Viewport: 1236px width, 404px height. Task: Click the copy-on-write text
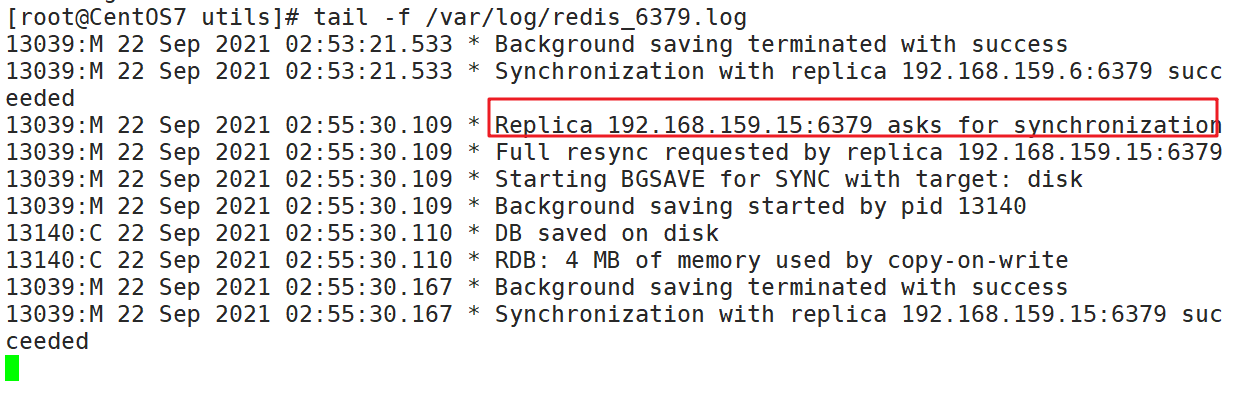(x=978, y=261)
